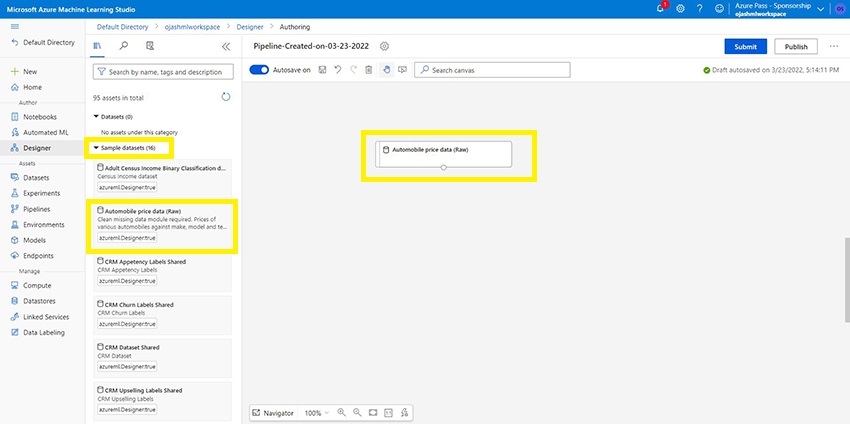Open the hamburger navigation menu

pyautogui.click(x=15, y=27)
